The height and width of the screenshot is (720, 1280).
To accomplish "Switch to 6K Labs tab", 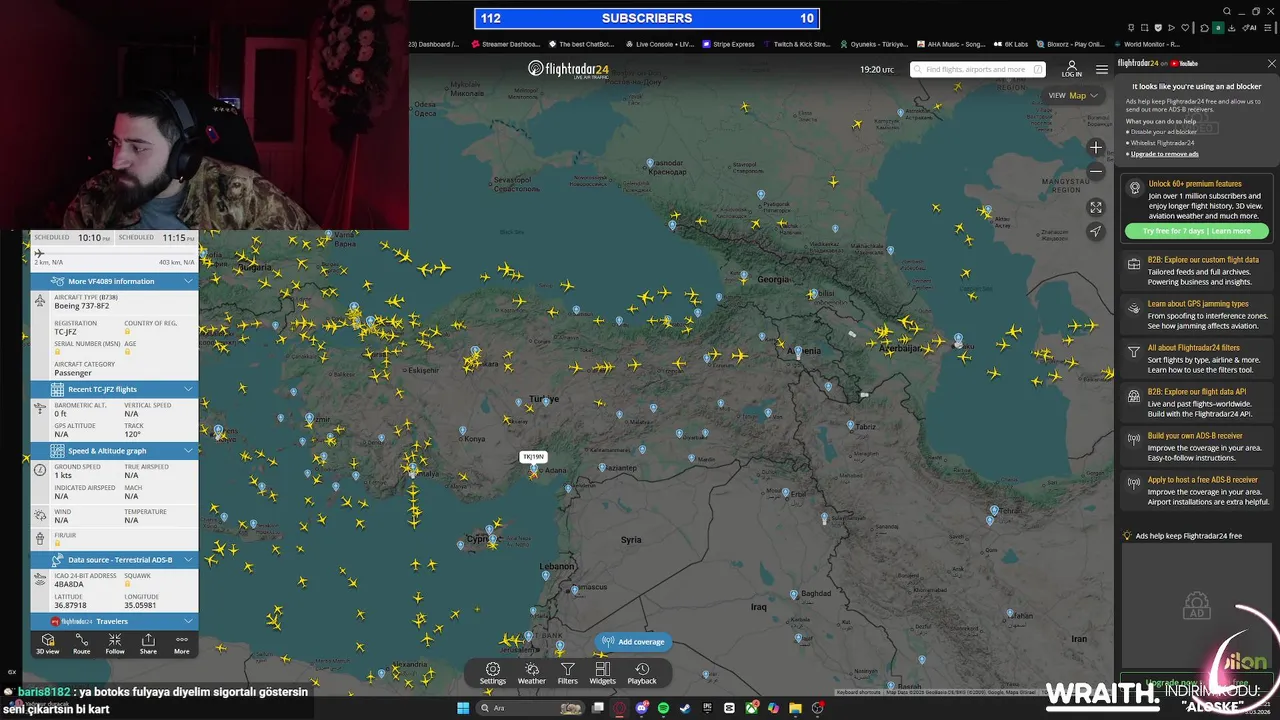I will pyautogui.click(x=1011, y=44).
